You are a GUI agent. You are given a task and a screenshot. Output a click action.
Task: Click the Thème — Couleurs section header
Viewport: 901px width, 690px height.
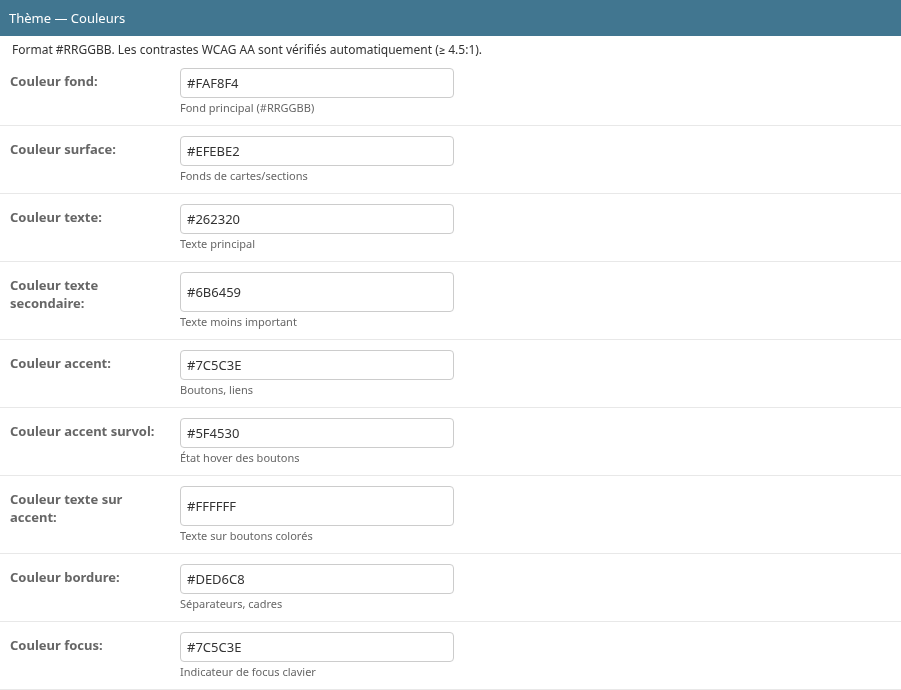click(450, 18)
